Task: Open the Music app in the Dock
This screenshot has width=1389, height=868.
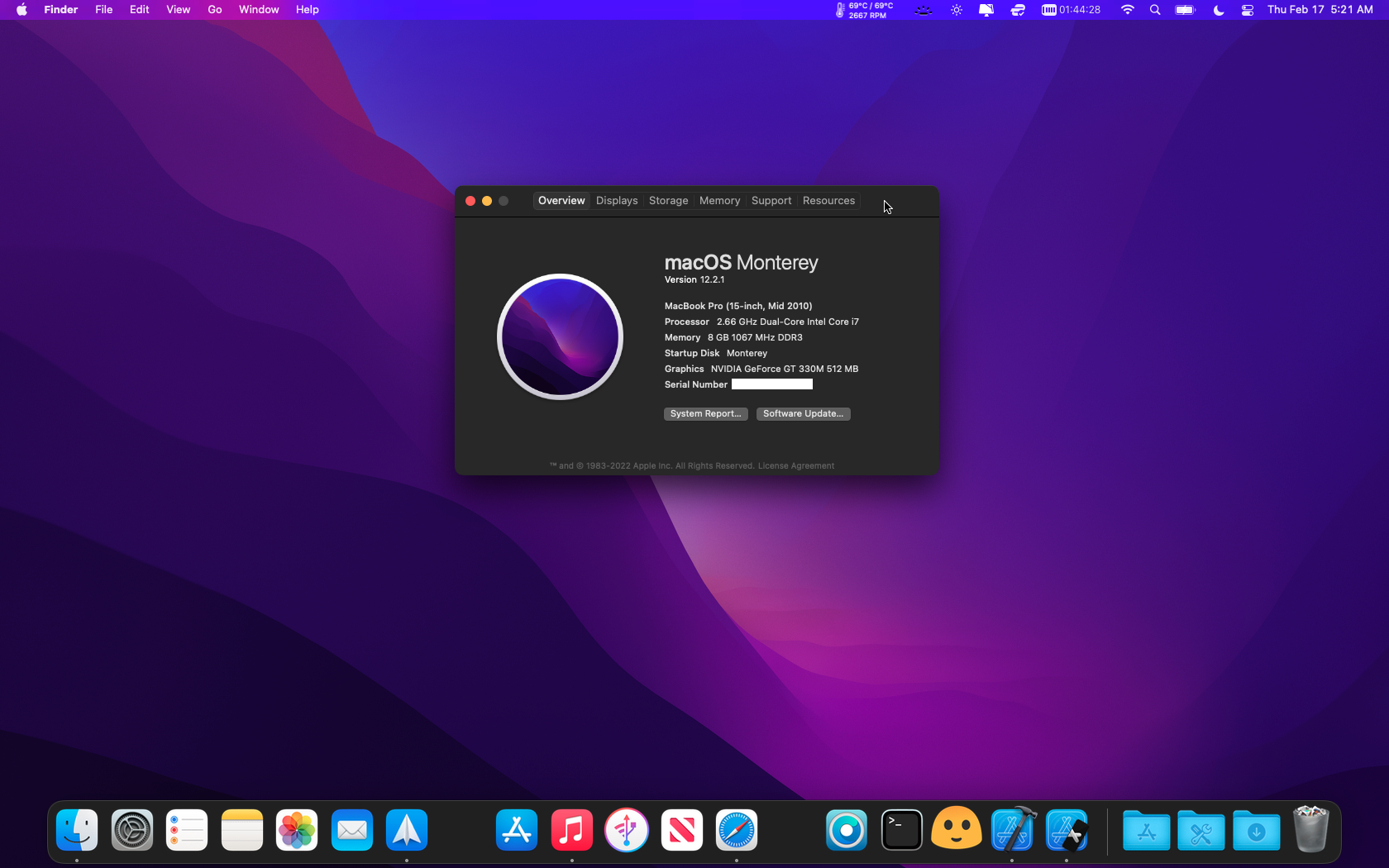Action: point(571,830)
